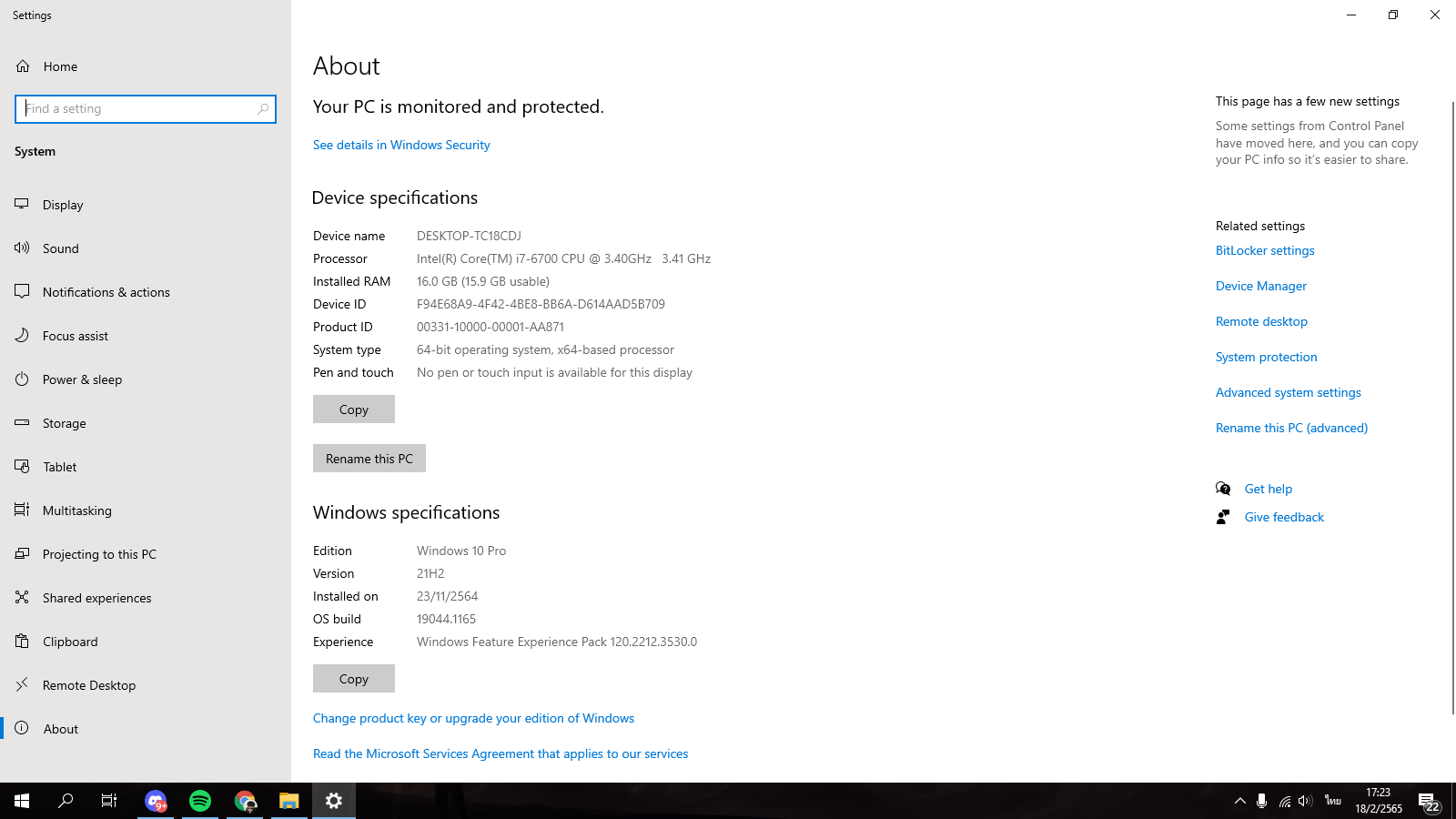
Task: Click the Give feedback link
Action: coord(1284,517)
